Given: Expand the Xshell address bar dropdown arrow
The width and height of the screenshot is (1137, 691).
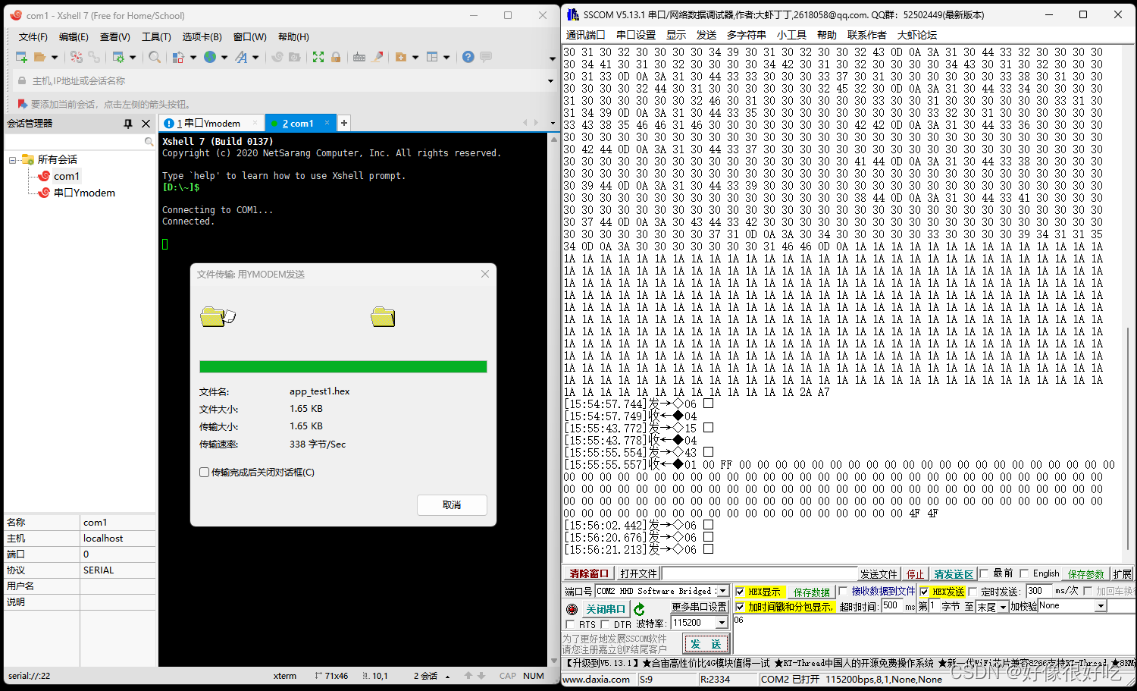Looking at the screenshot, I should click(550, 80).
